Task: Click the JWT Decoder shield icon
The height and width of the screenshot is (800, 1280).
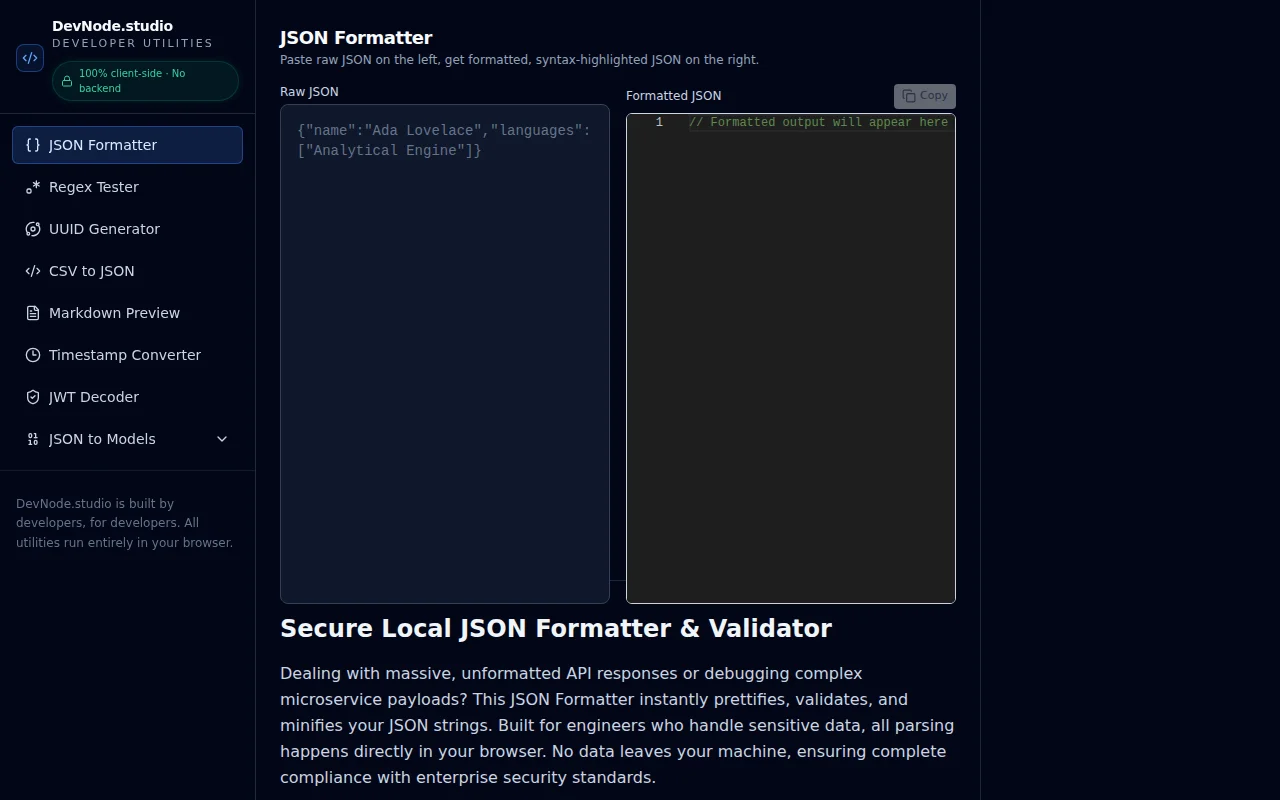Action: pos(33,397)
